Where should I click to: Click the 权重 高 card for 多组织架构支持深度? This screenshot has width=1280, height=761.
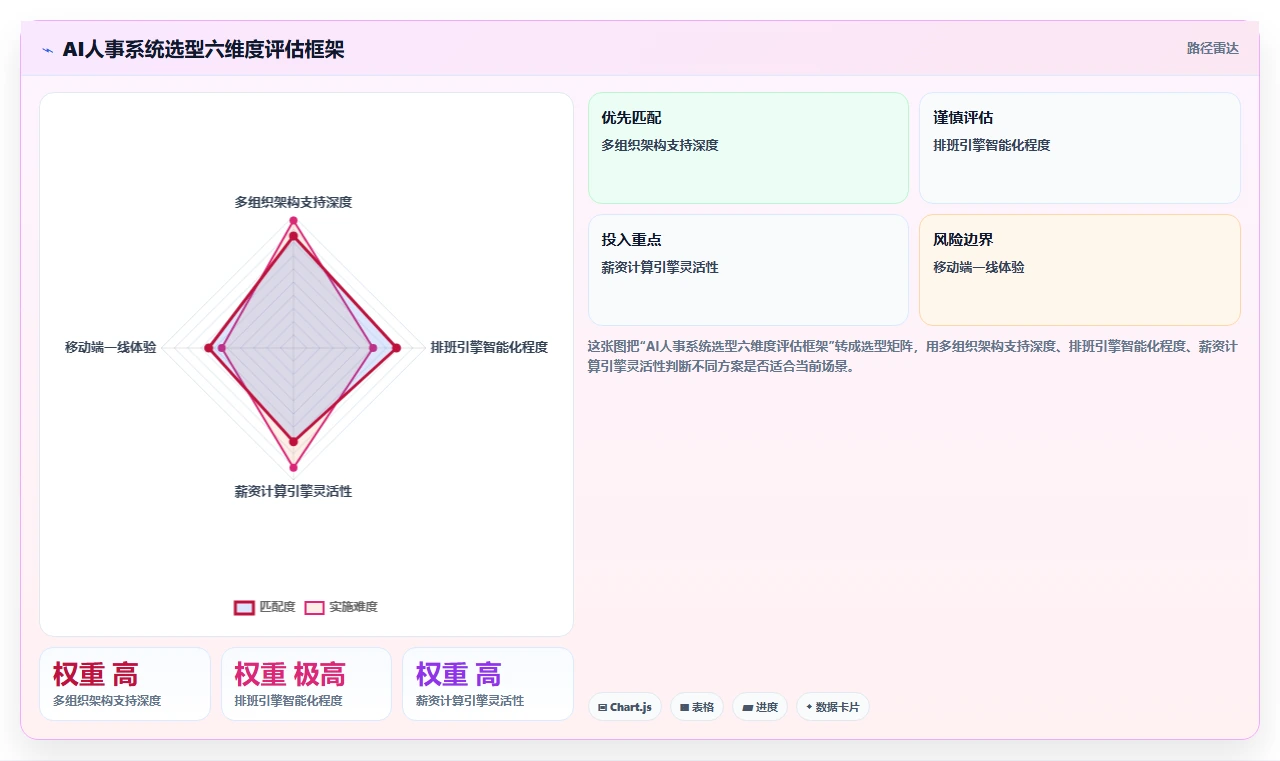125,684
